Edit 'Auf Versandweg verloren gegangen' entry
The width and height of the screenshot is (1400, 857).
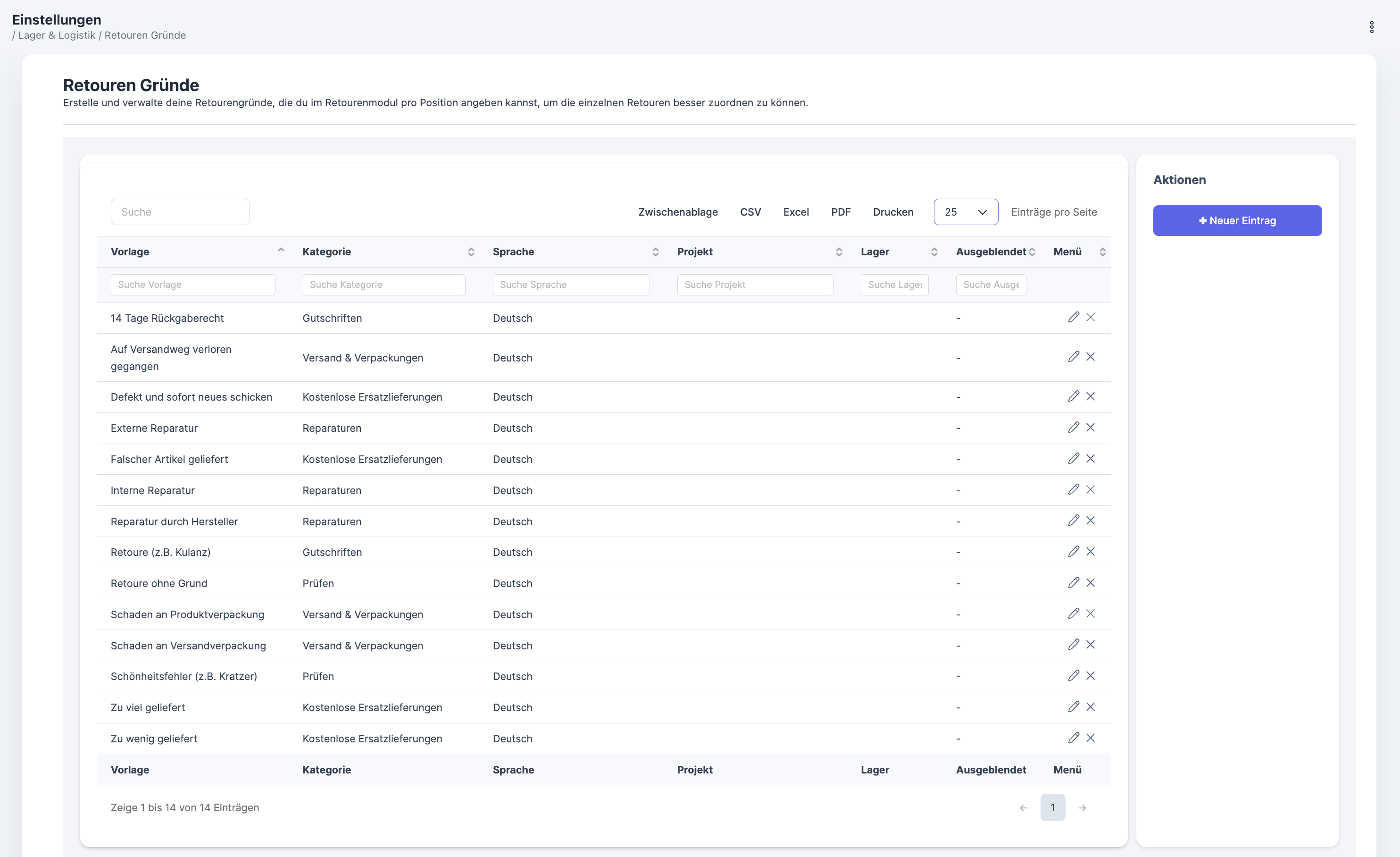pyautogui.click(x=1073, y=356)
